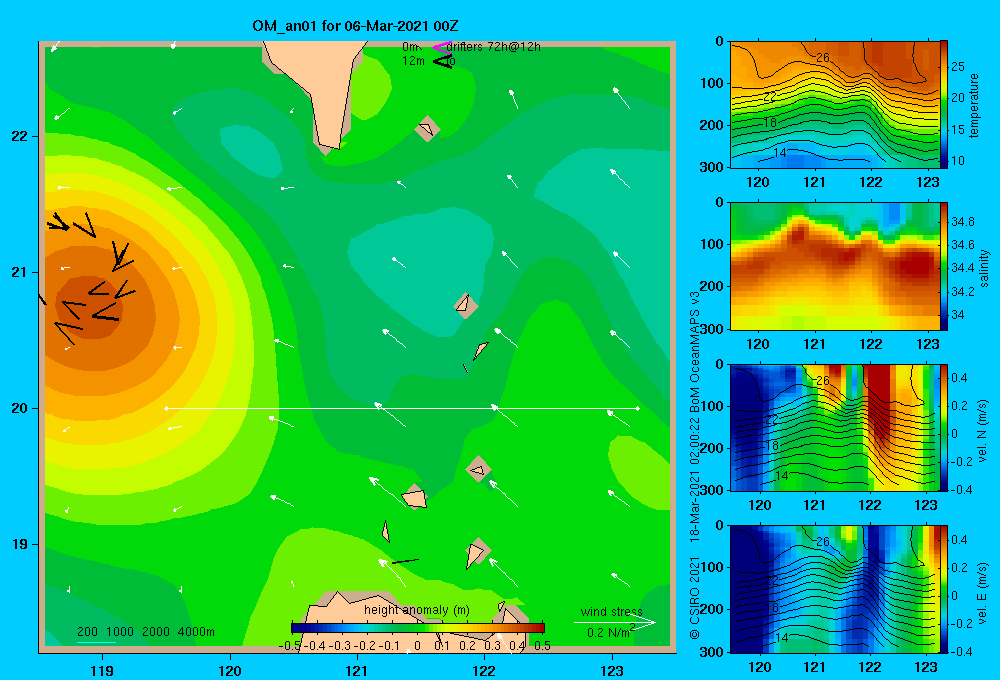
Task: Select the 'wind stress' legend label
Action: click(611, 611)
